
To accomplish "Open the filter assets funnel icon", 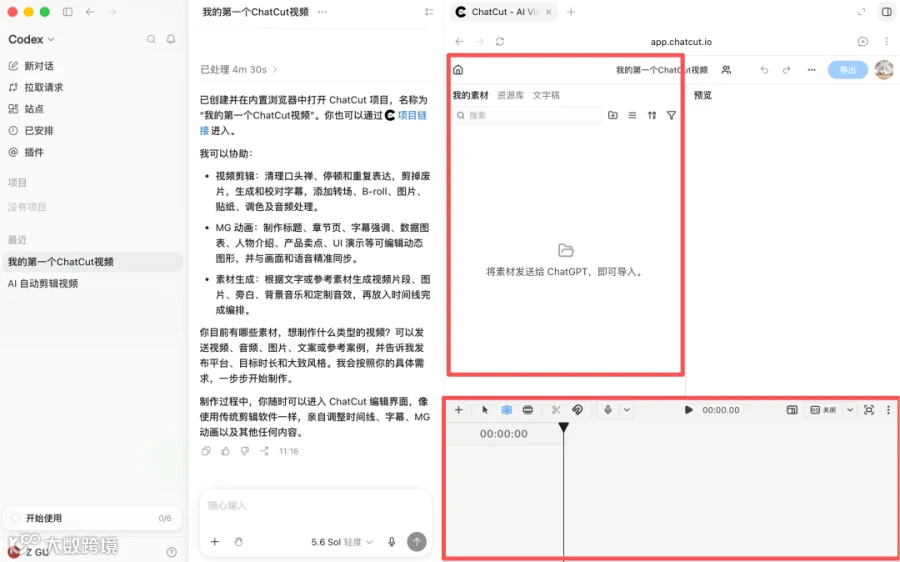I will pos(671,115).
